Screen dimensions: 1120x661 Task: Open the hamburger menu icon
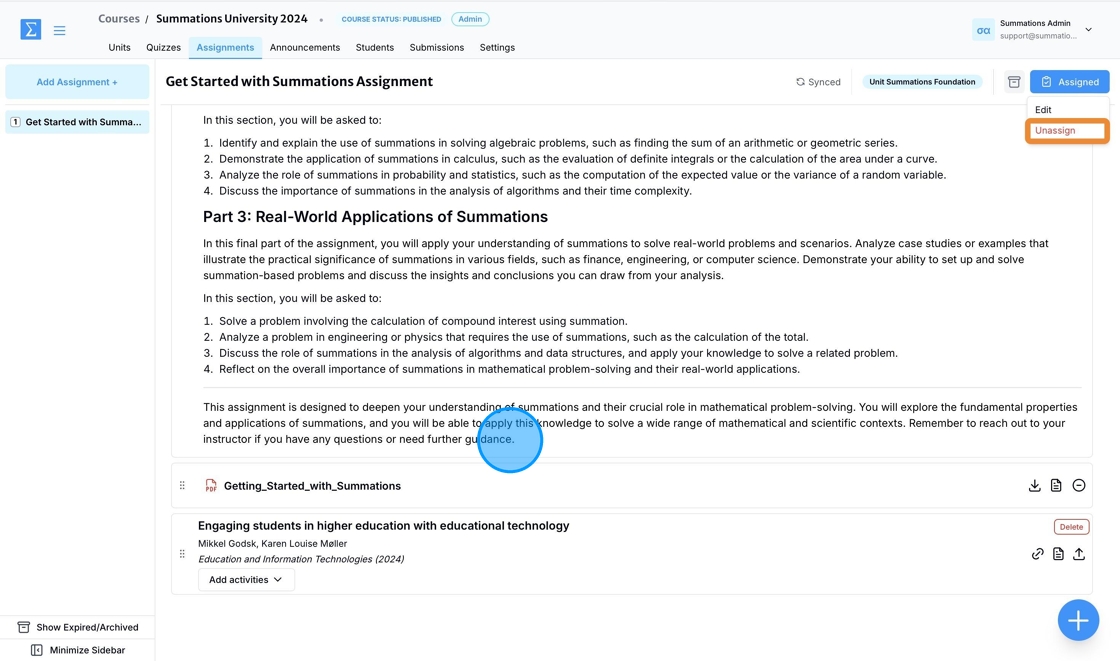click(59, 30)
